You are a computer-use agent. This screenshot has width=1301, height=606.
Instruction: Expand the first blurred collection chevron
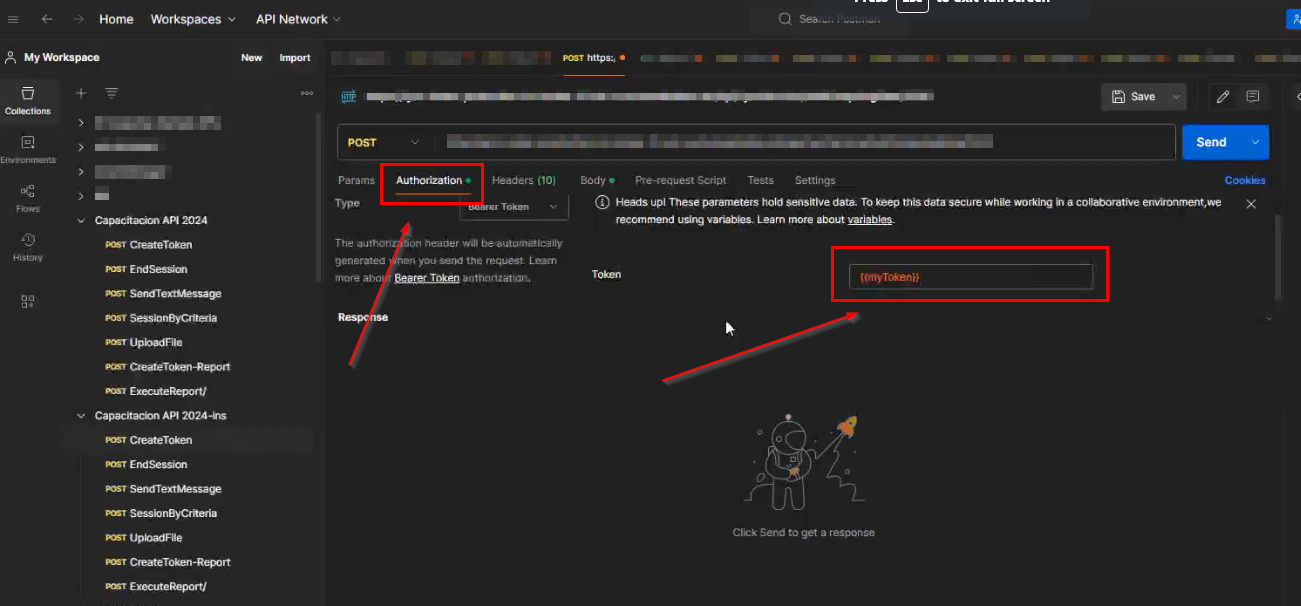[x=81, y=122]
